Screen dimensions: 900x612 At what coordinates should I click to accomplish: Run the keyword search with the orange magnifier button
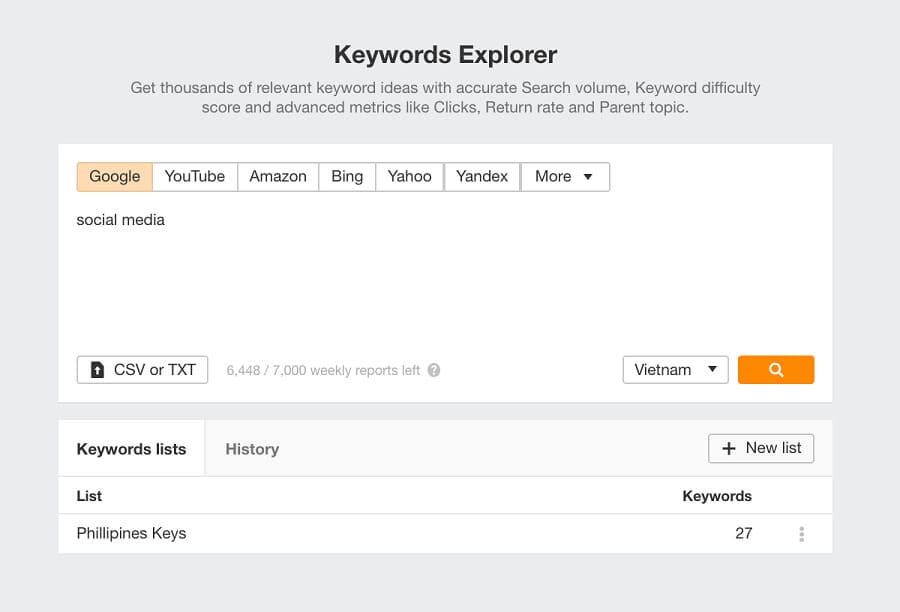coord(775,370)
